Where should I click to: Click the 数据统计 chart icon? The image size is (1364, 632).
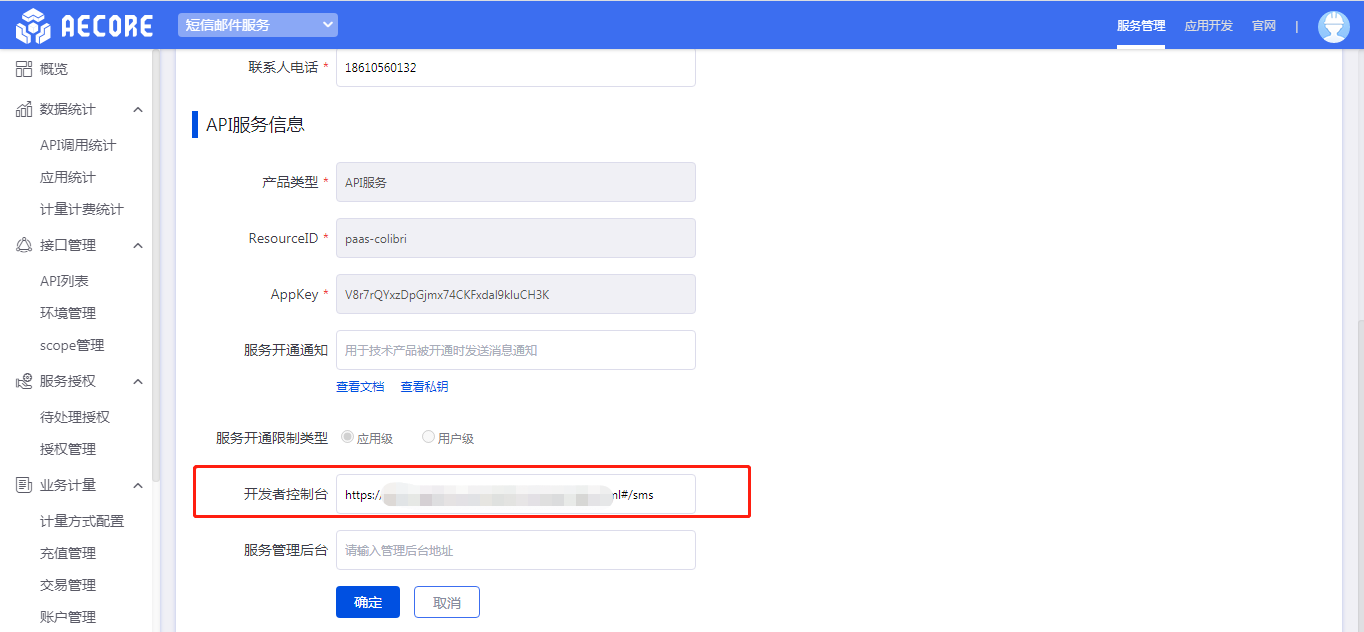(24, 109)
